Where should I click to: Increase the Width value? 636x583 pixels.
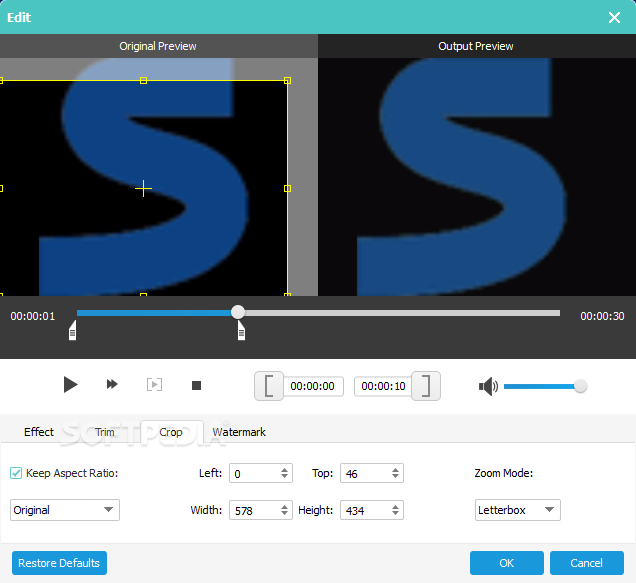pyautogui.click(x=284, y=507)
